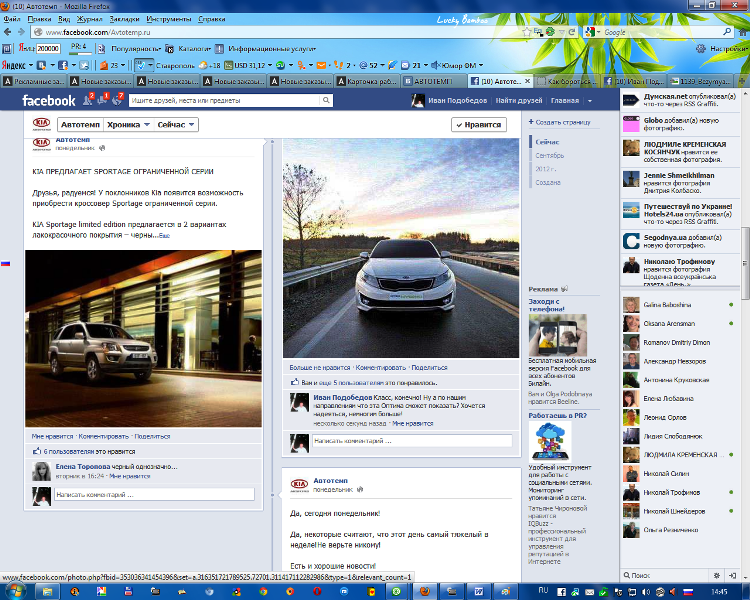Open Каталоги dropdown in toolbar

pyautogui.click(x=195, y=49)
